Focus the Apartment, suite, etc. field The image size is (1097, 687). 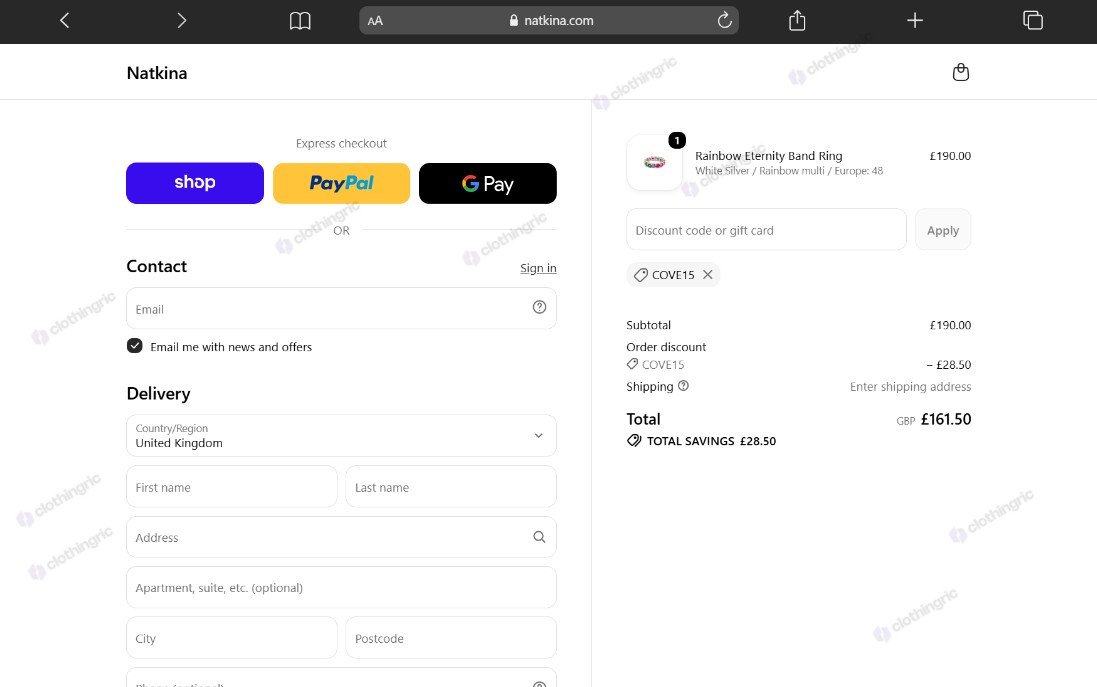coord(341,588)
